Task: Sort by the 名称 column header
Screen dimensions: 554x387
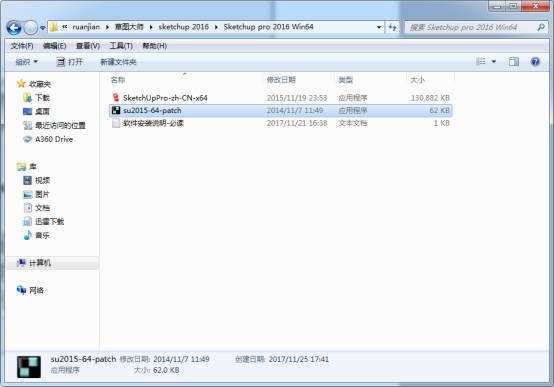Action: (118, 80)
